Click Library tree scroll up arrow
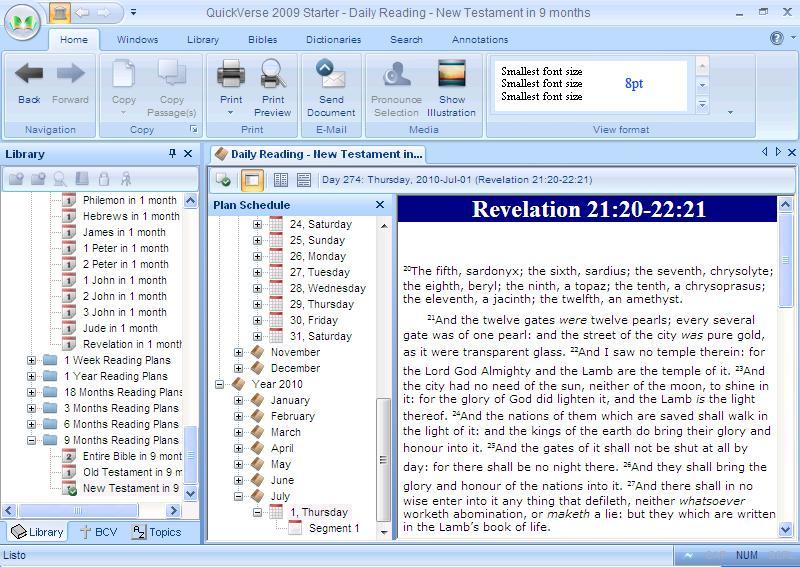This screenshot has height=567, width=800. click(x=190, y=201)
